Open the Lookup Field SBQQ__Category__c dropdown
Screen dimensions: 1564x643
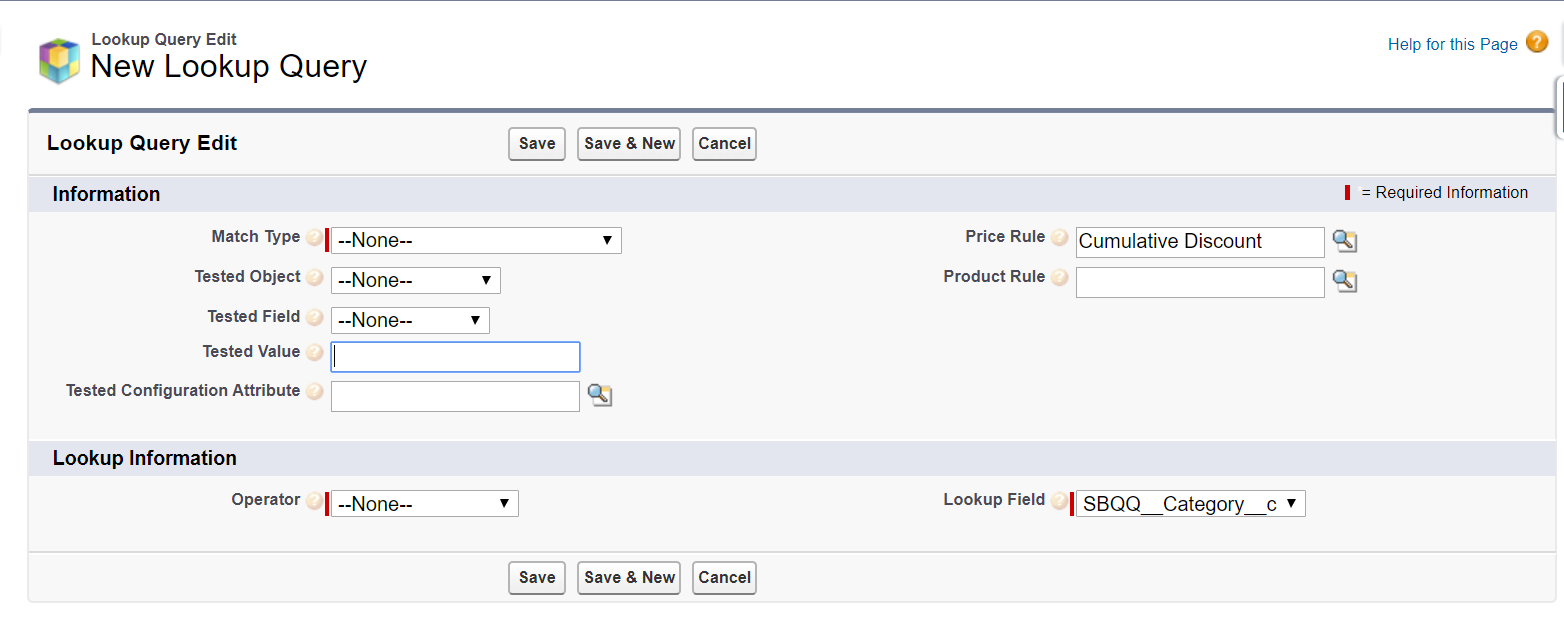point(1190,504)
